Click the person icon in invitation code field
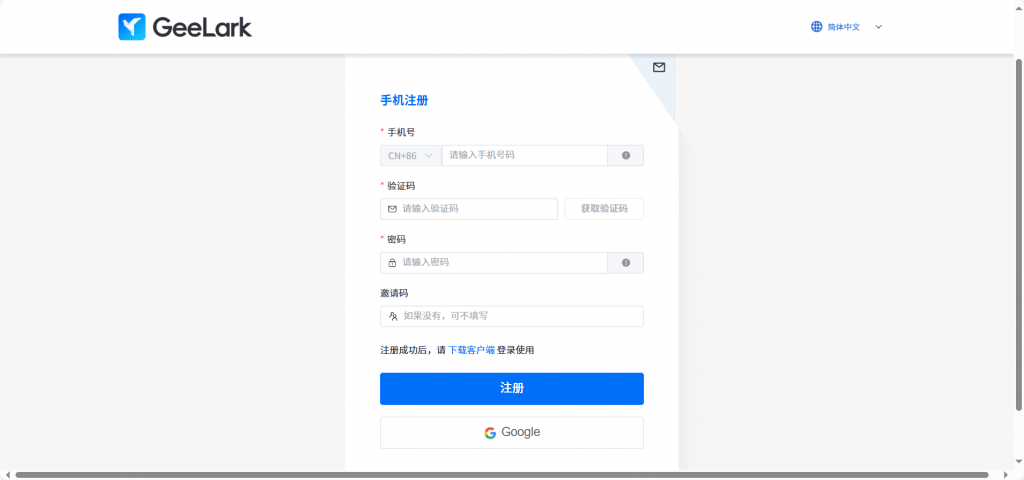This screenshot has height=480, width=1024. click(393, 316)
